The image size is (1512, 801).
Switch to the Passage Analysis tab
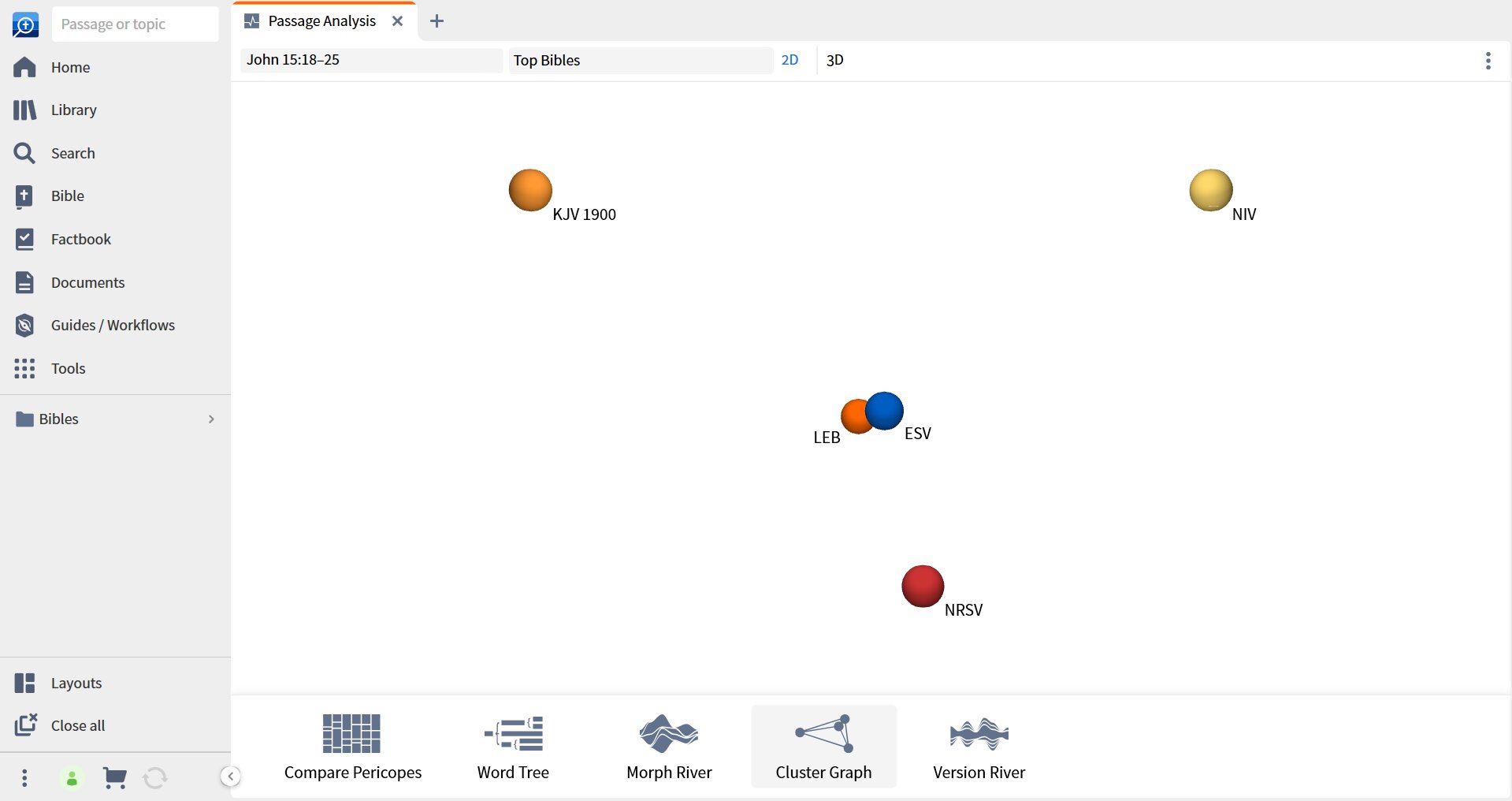click(x=321, y=21)
